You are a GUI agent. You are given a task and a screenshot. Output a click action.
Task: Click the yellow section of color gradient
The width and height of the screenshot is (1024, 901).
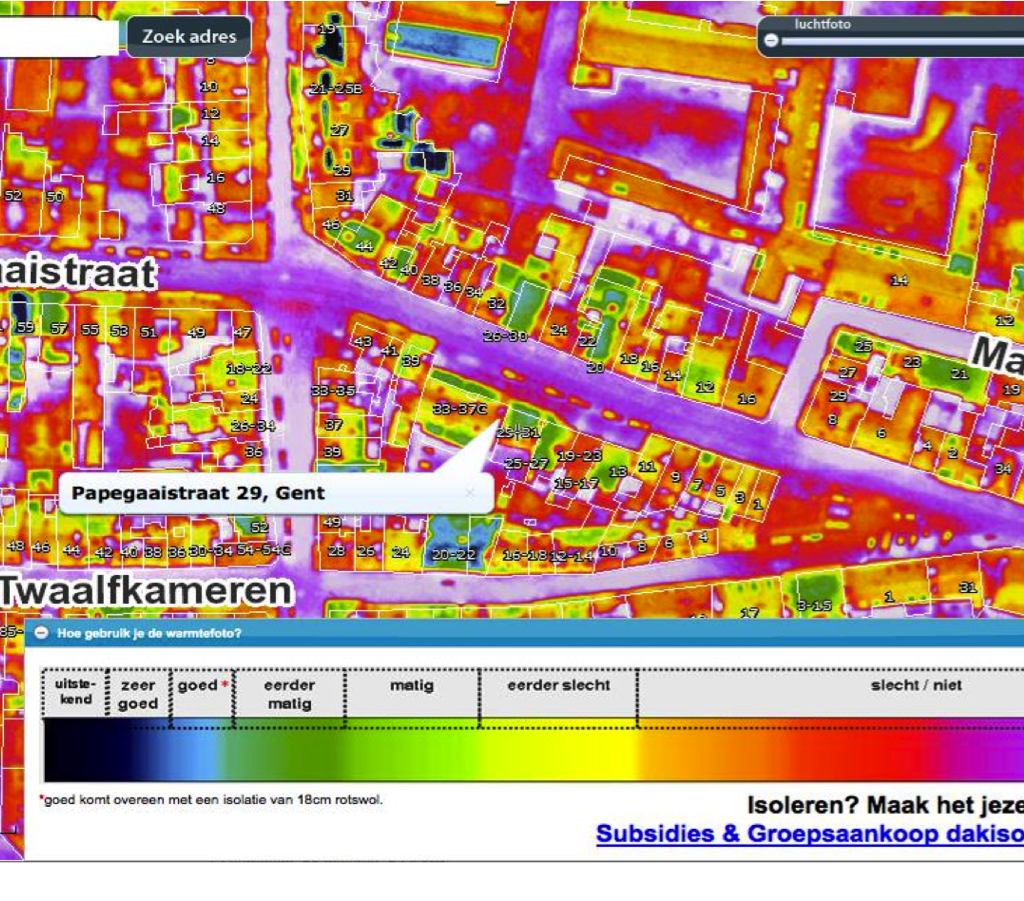(x=590, y=750)
